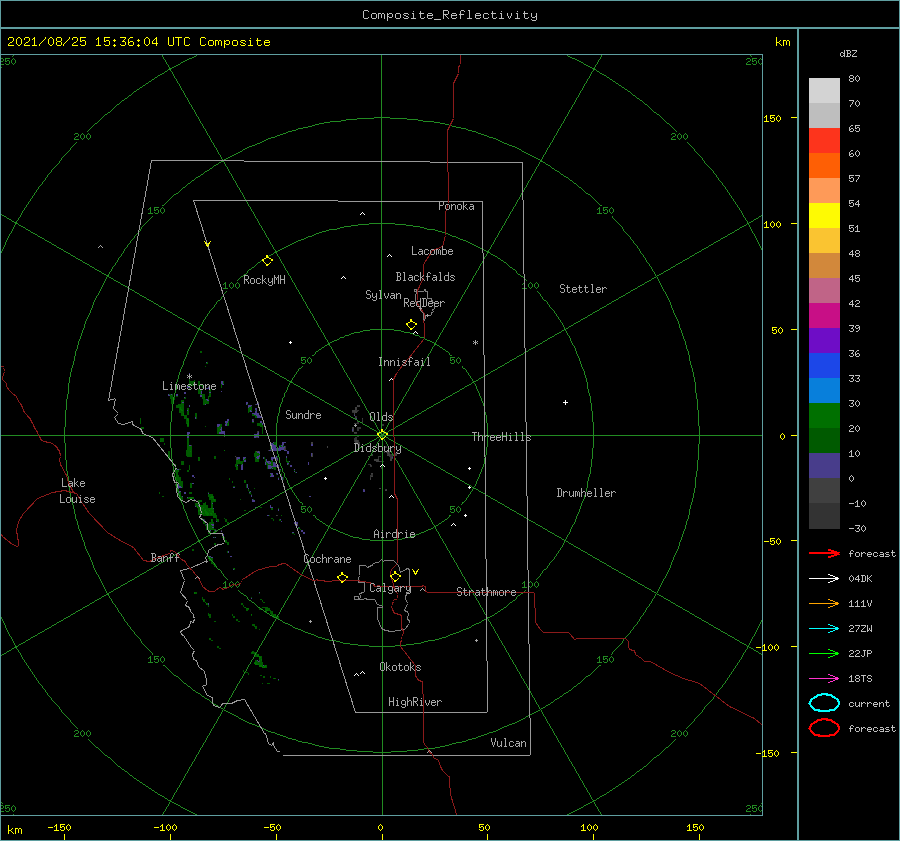900x841 pixels.
Task: Click the Vulcan town label
Action: coord(509,743)
